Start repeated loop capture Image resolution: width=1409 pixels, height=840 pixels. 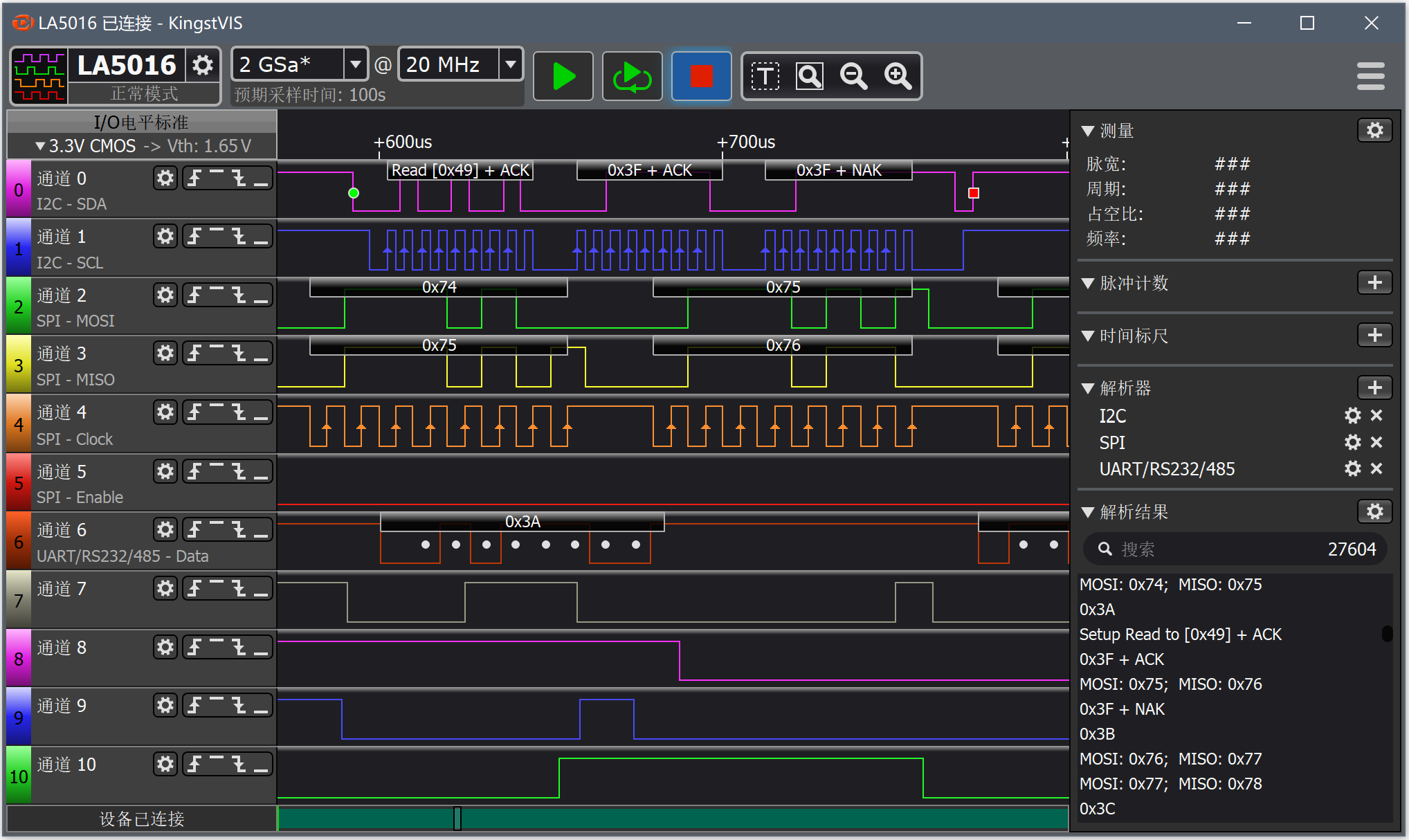tap(632, 76)
